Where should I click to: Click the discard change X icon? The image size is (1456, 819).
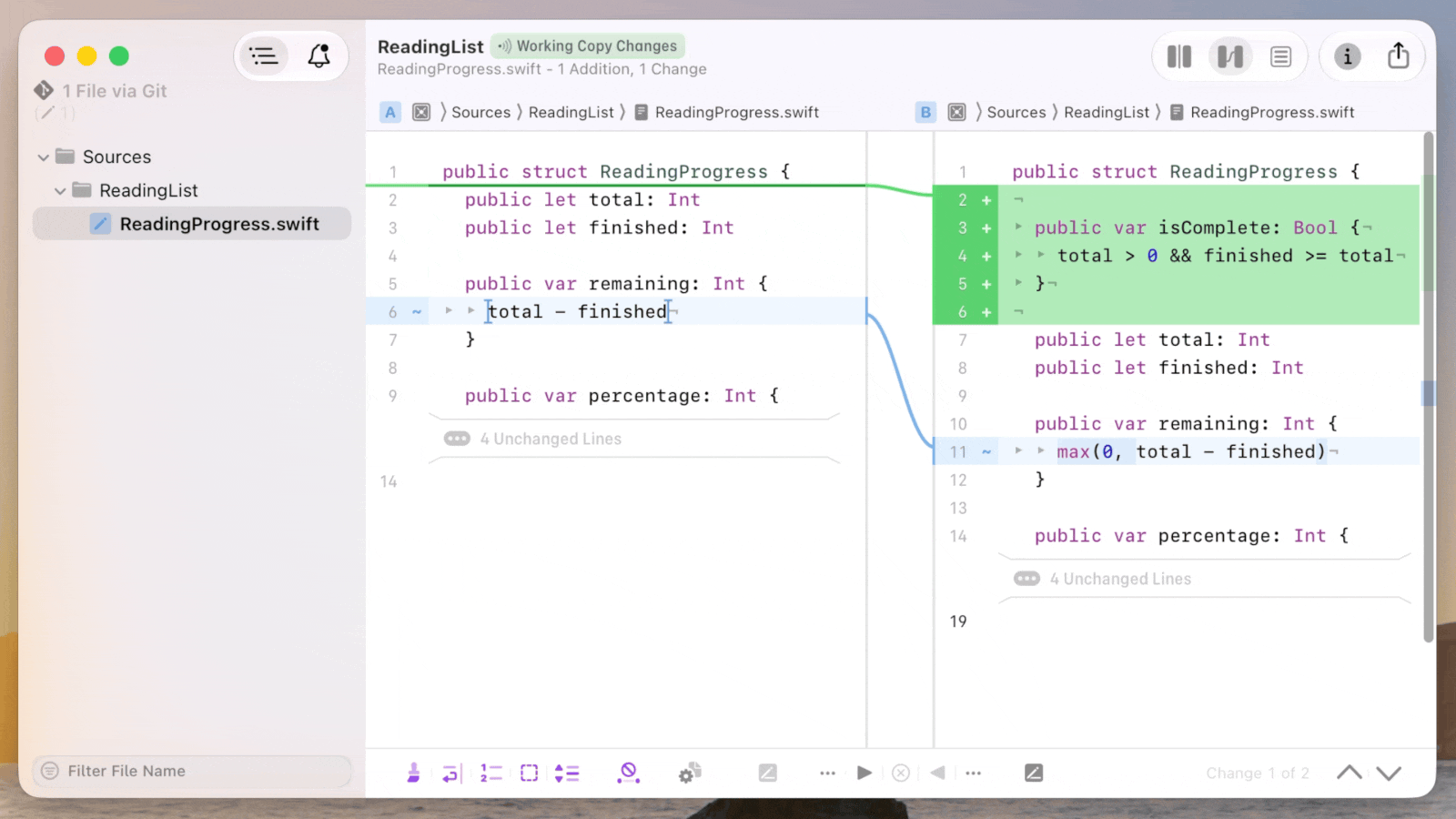[x=901, y=773]
